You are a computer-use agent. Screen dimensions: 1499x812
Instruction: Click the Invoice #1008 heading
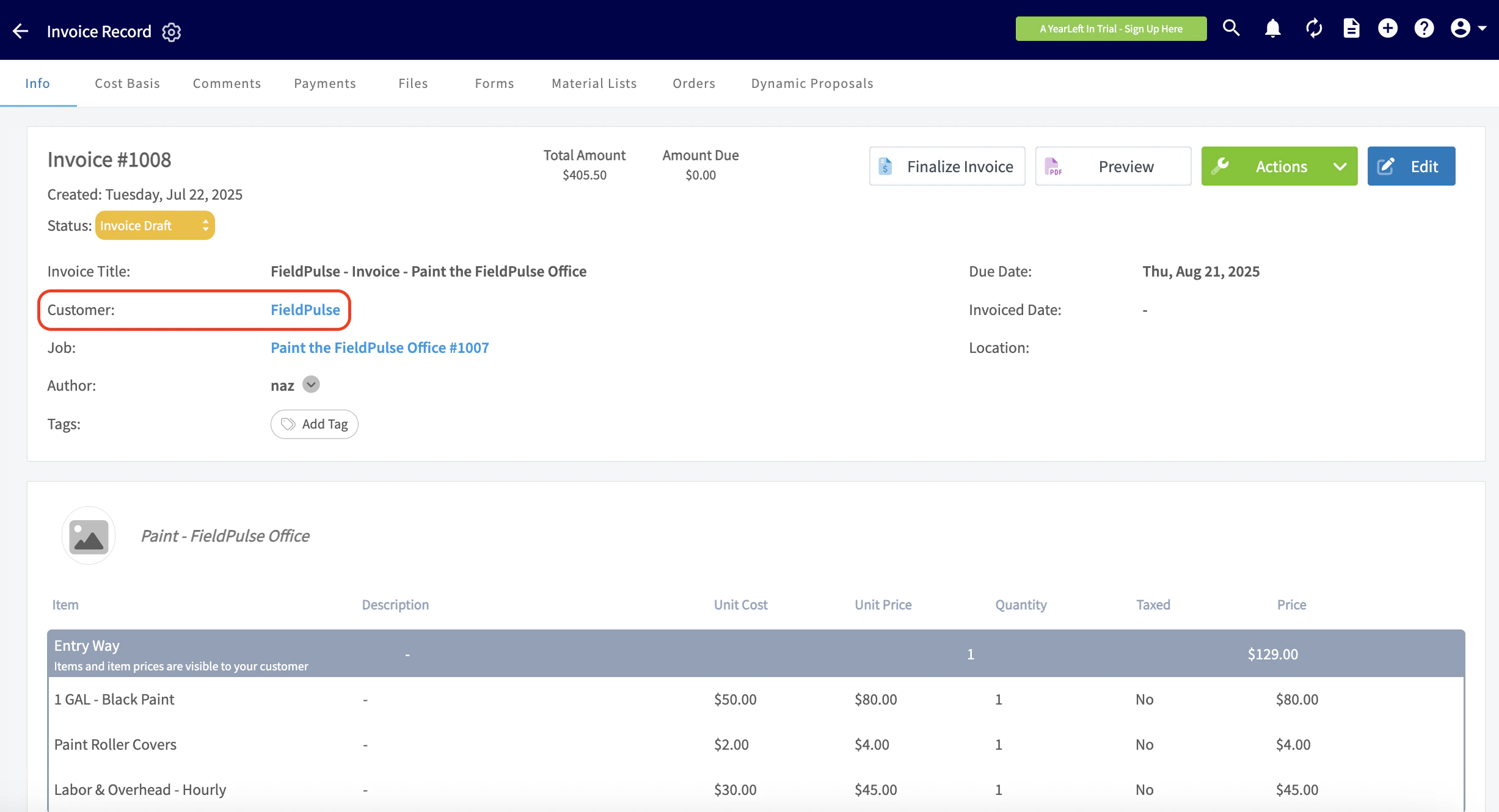pos(109,159)
